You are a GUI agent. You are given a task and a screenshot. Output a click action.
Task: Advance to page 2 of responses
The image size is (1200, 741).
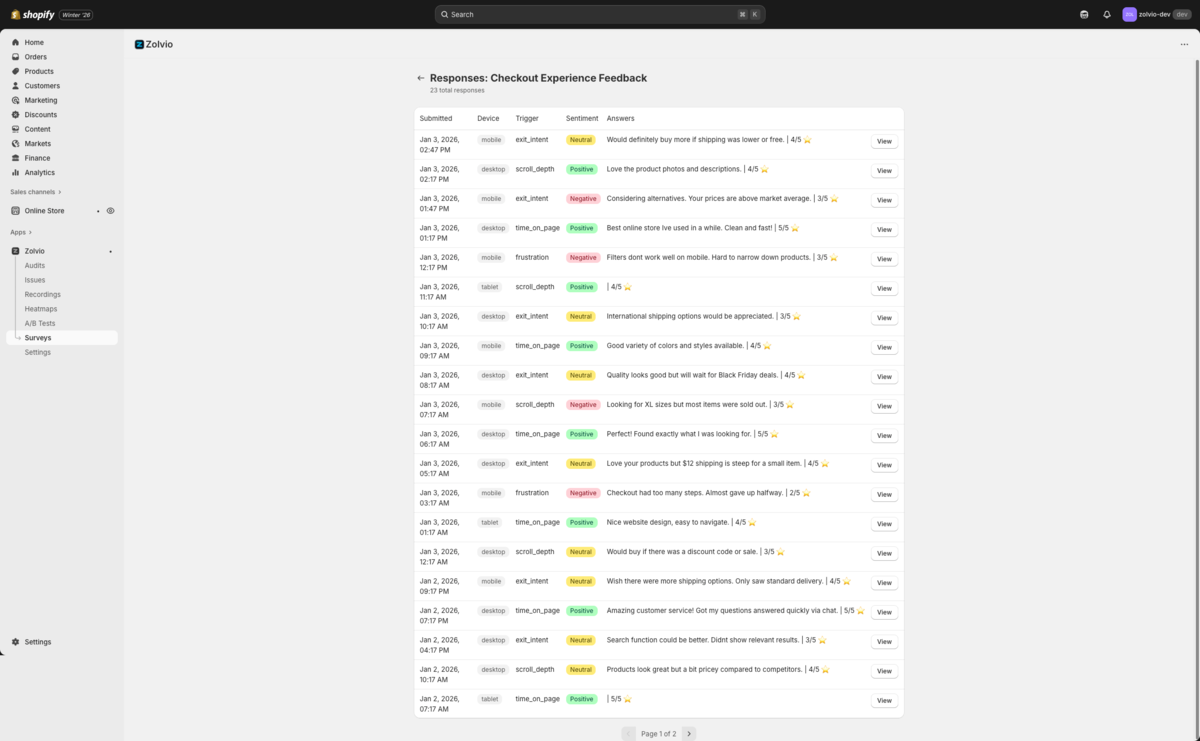coord(689,733)
